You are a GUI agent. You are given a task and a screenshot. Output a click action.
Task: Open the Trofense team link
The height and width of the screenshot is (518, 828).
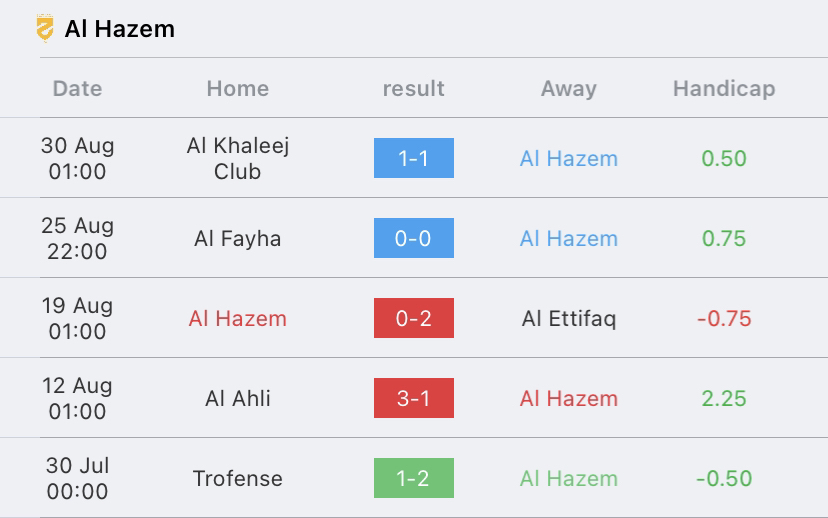[x=238, y=478]
